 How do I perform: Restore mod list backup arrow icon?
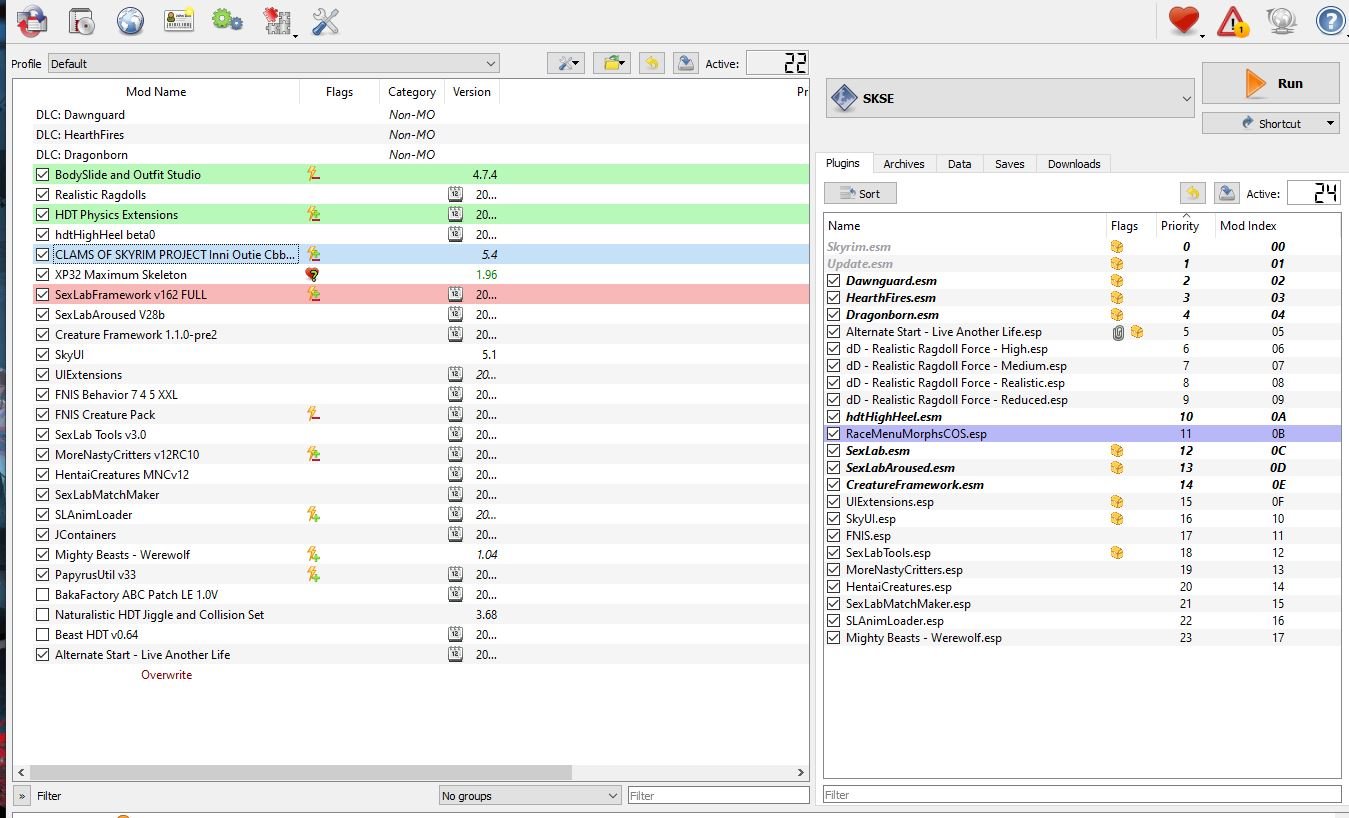coord(652,63)
